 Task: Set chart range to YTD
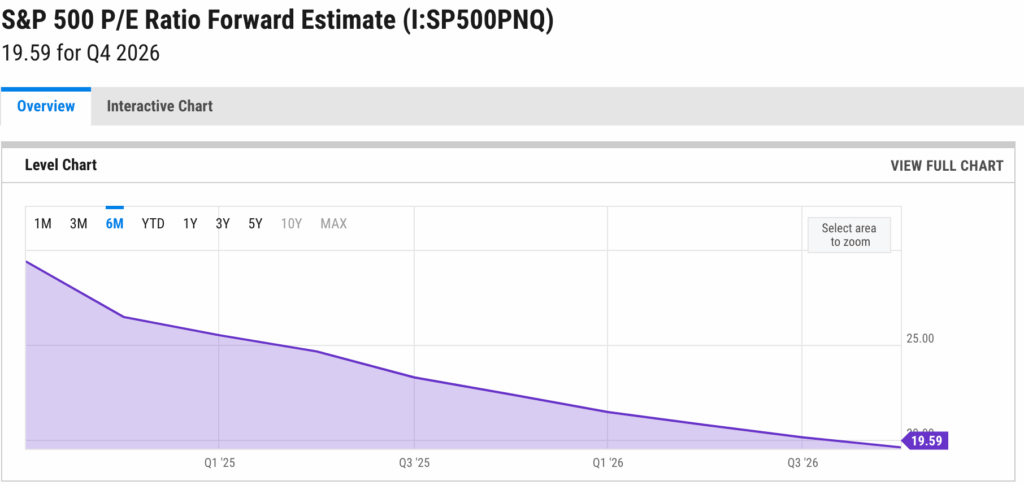(x=153, y=224)
